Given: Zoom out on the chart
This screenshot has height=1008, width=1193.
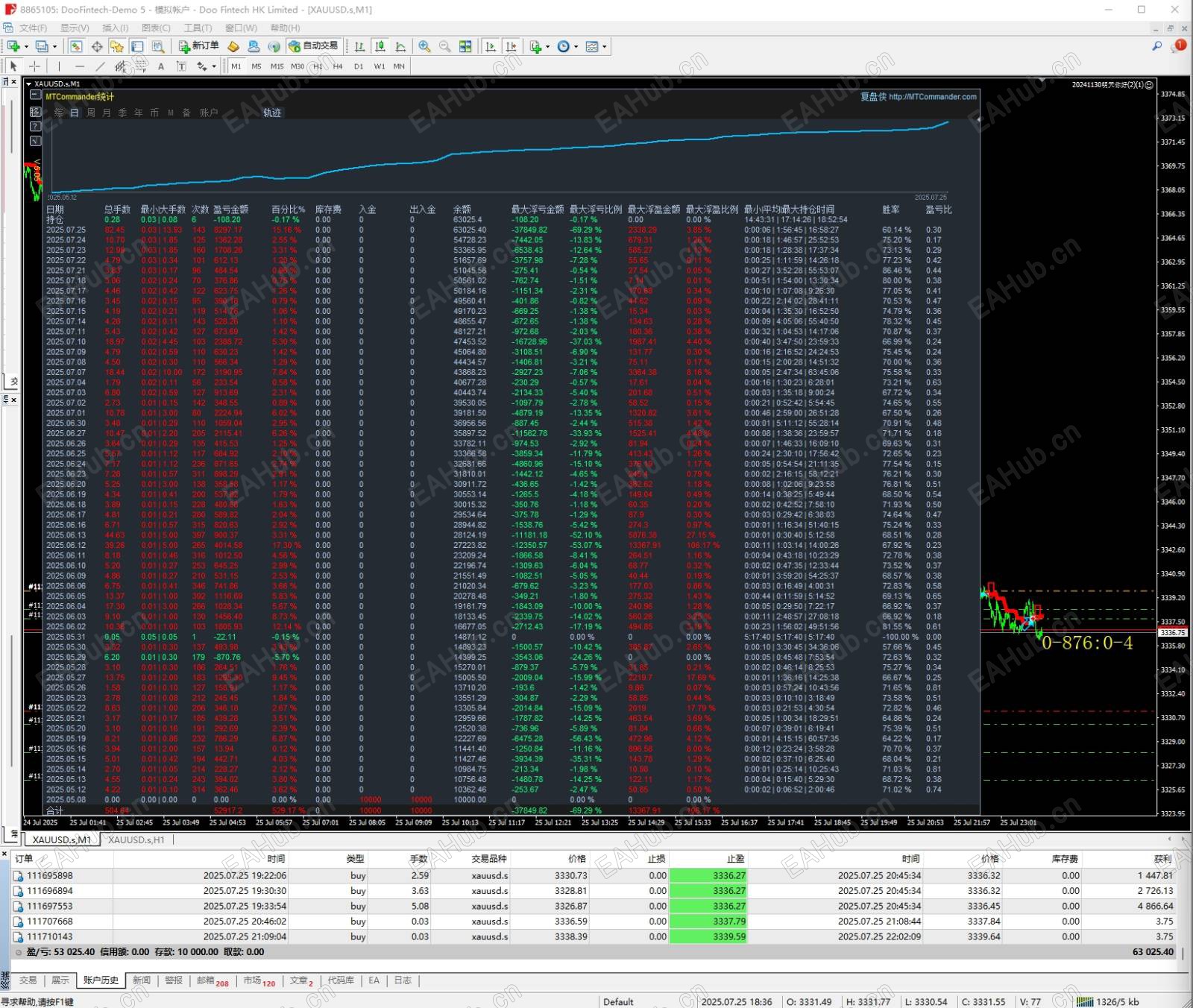Looking at the screenshot, I should click(445, 46).
